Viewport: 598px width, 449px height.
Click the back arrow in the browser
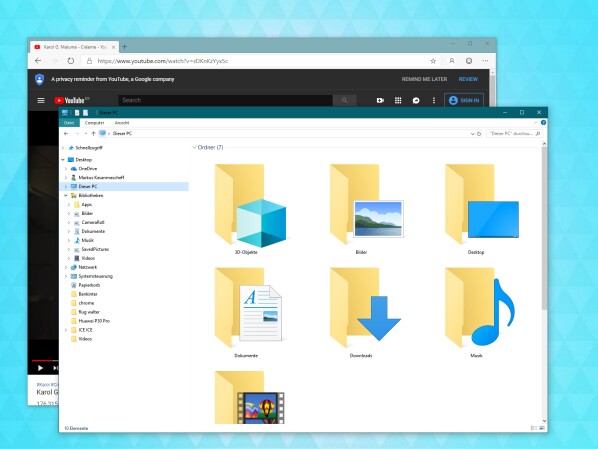[38, 61]
